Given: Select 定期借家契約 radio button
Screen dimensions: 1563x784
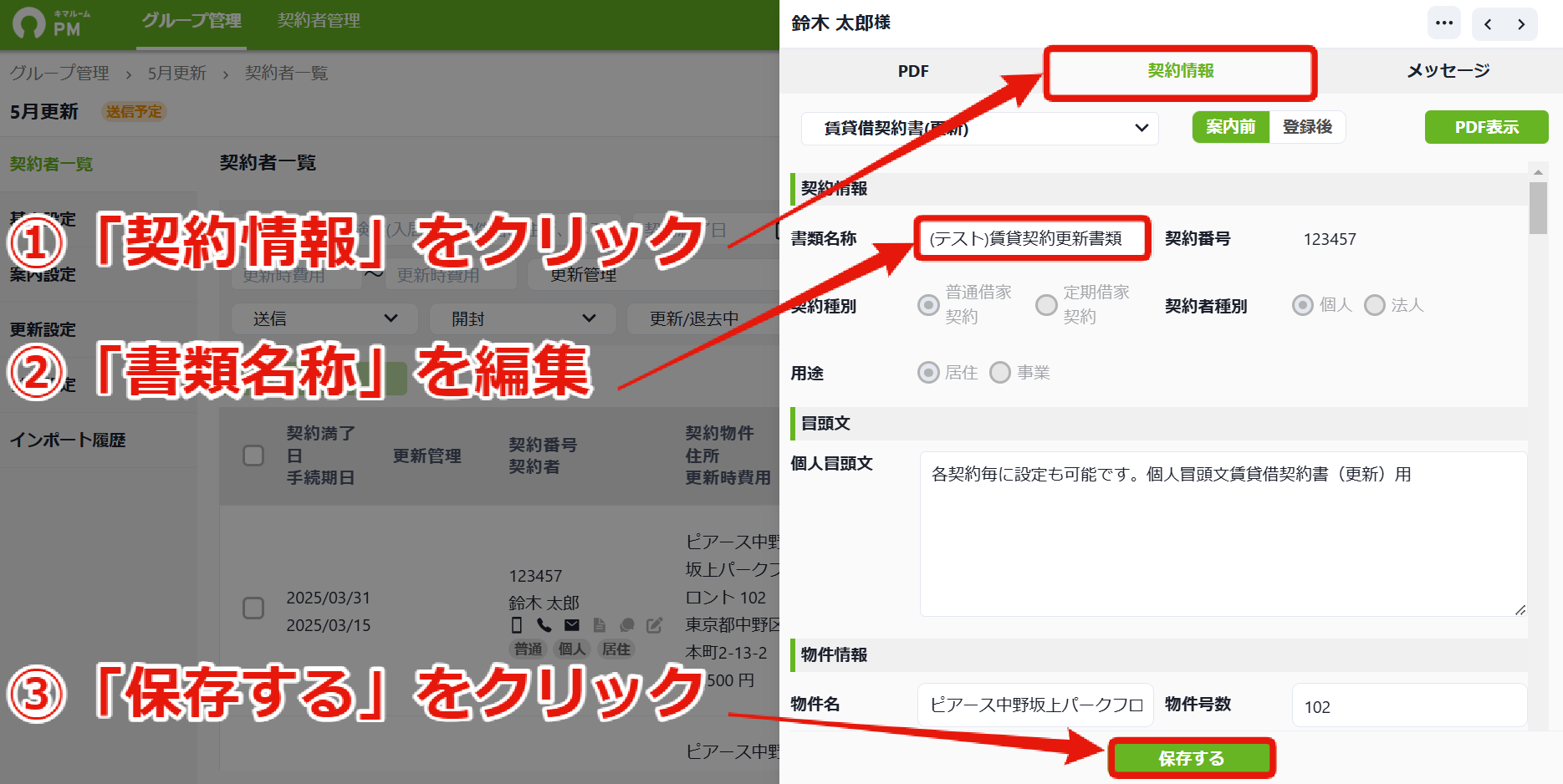Looking at the screenshot, I should 1046,305.
